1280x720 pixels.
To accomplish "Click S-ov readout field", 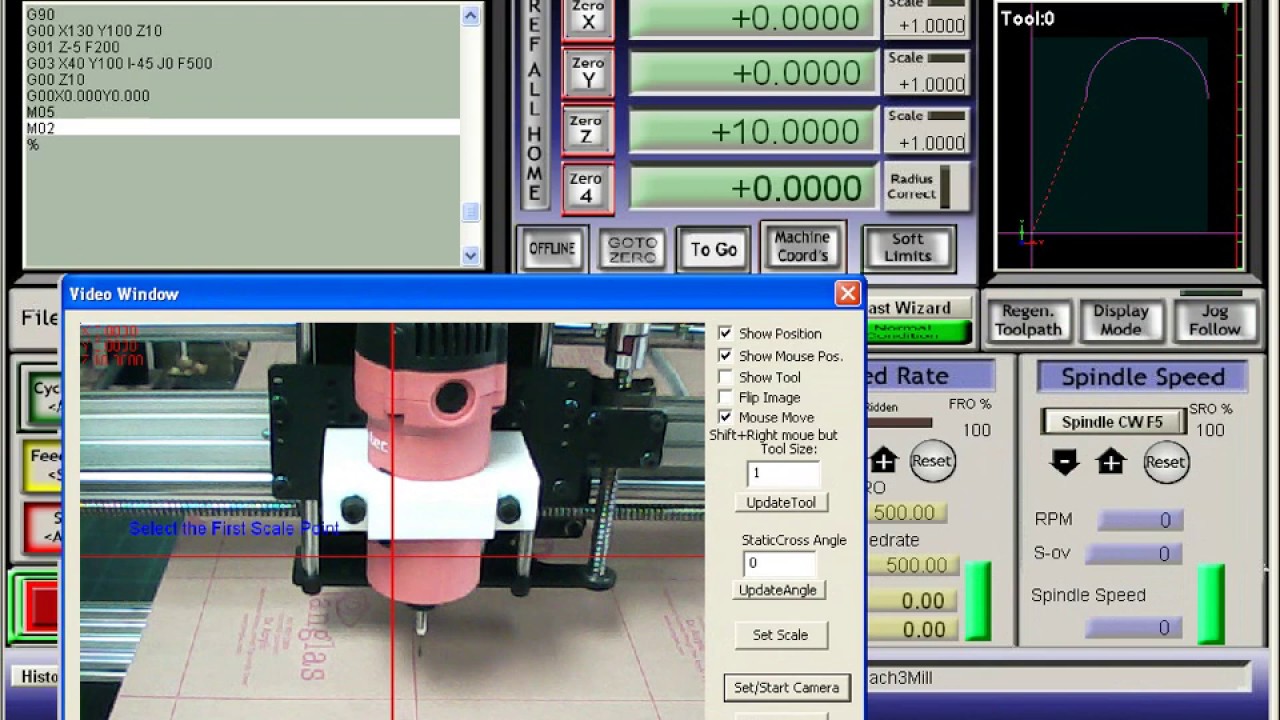I will click(1135, 554).
